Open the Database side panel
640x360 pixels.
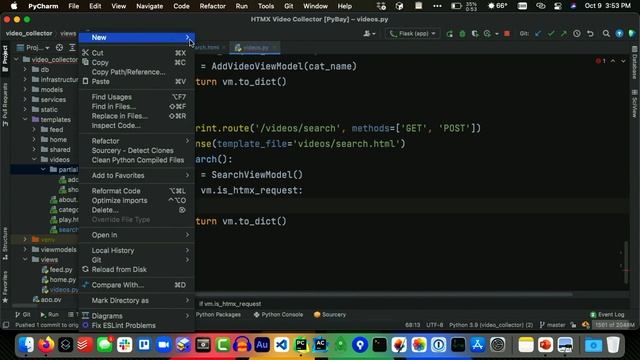point(635,63)
